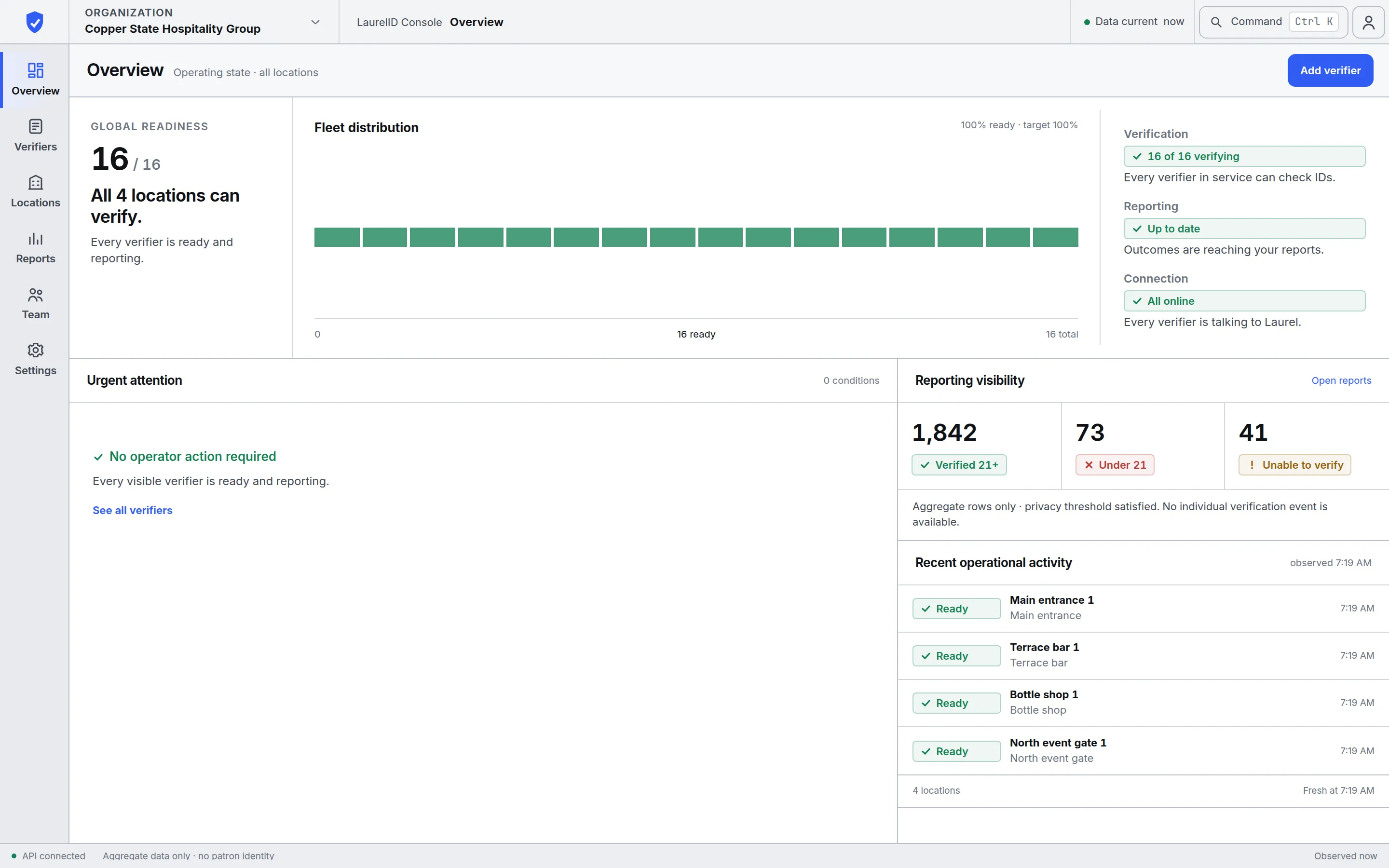Click Ready badge for Terrace bar 1
Screen dimensions: 1389x868
coord(956,656)
